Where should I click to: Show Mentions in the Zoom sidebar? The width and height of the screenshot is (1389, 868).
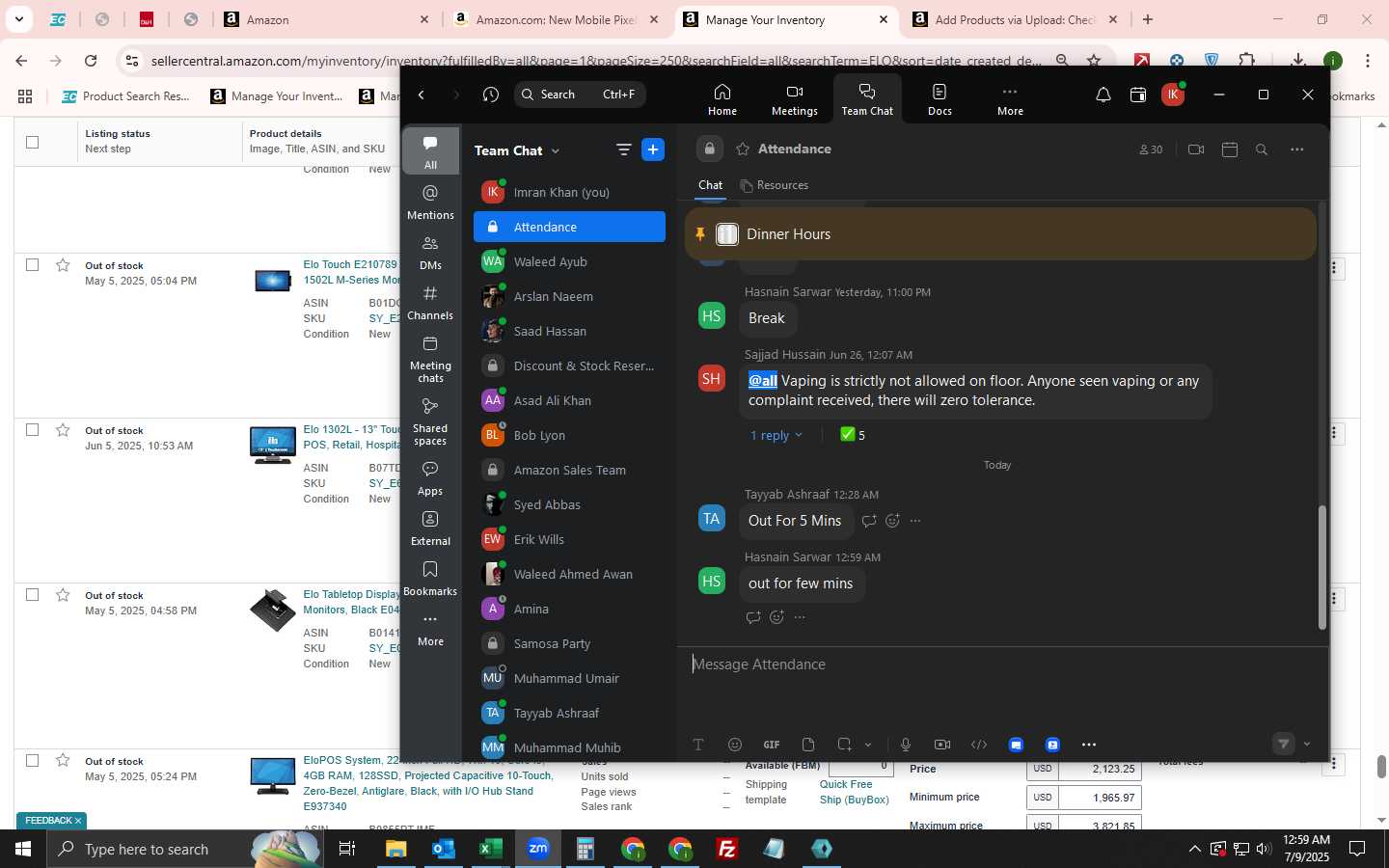(430, 203)
